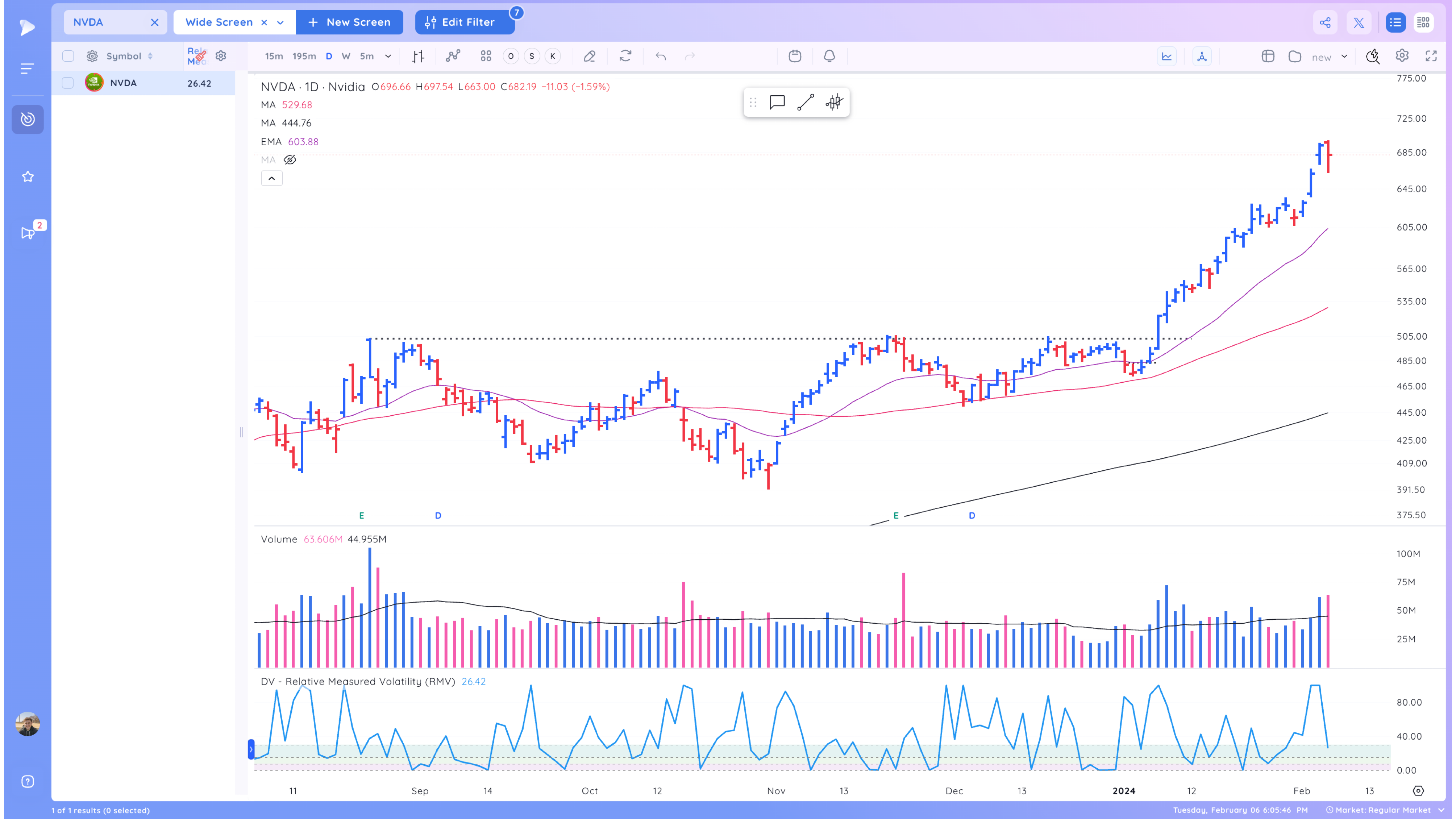Click the share icon

(1325, 22)
